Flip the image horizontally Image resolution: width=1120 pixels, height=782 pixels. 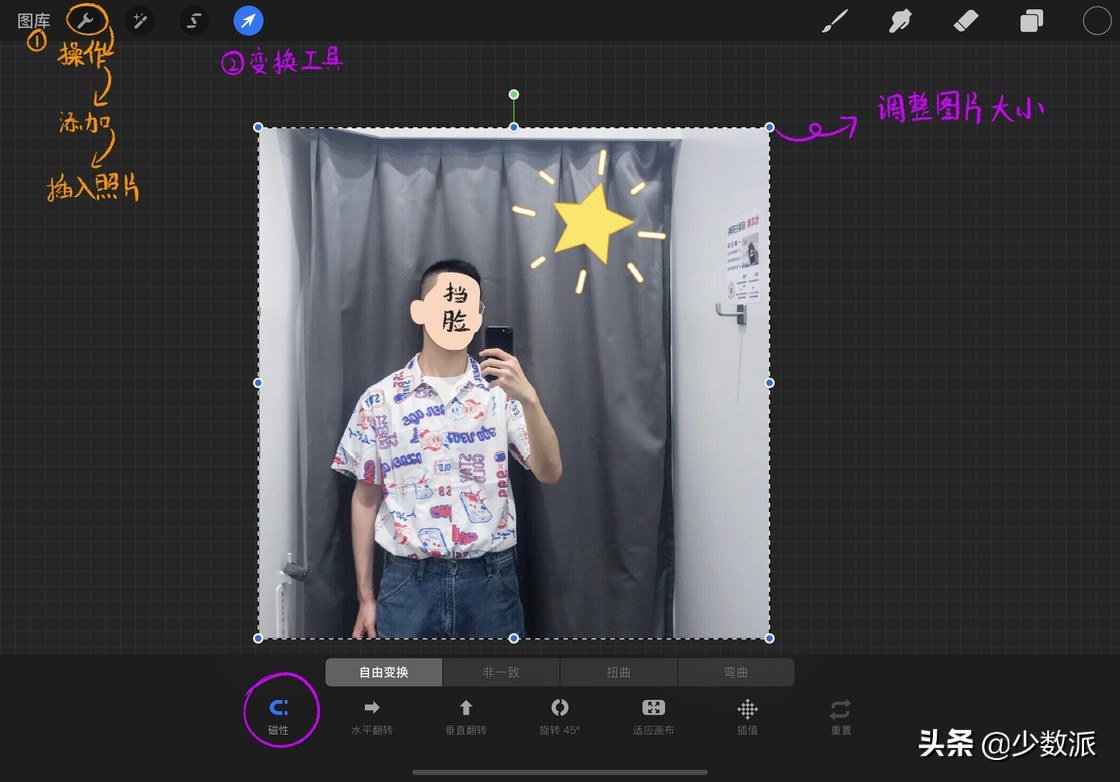(x=371, y=710)
